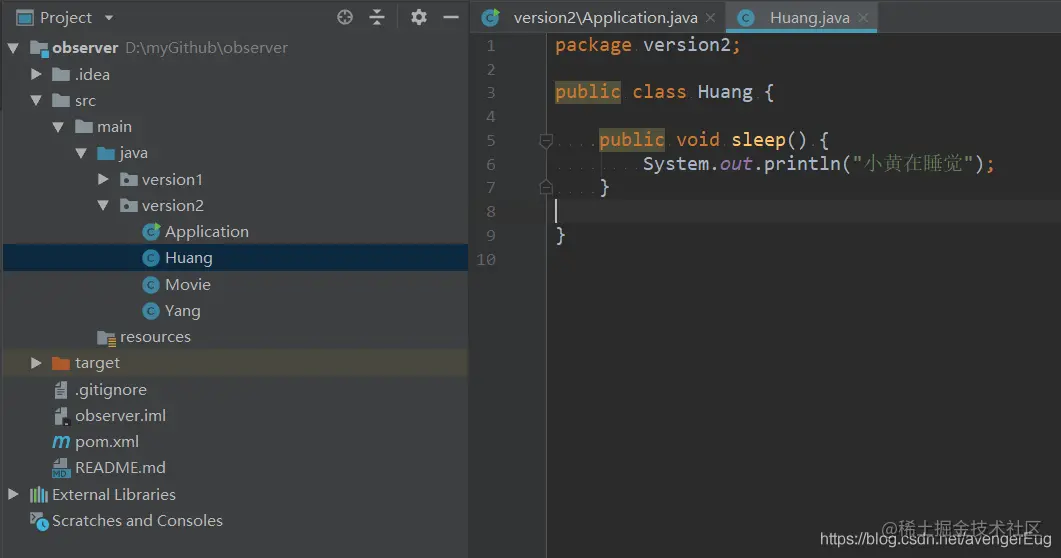Collapse the version2 package arrow

[103, 206]
